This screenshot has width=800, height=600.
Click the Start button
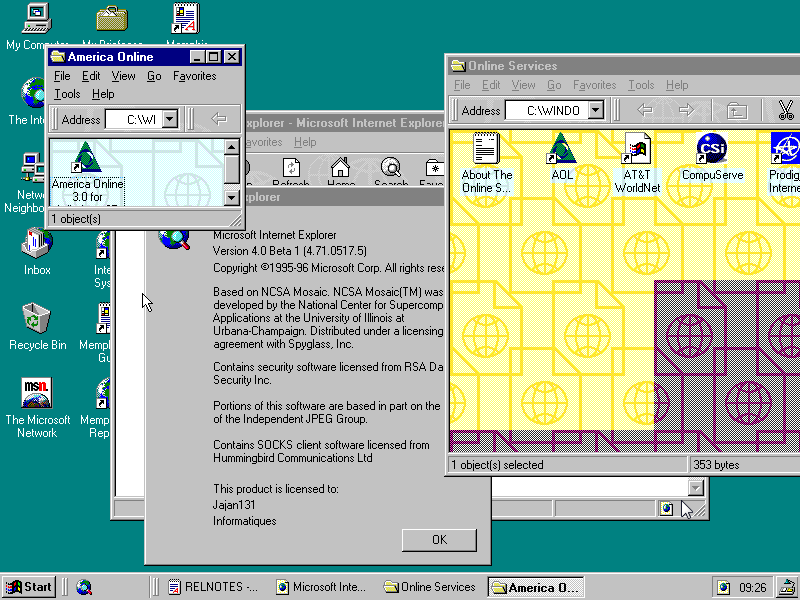click(30, 587)
